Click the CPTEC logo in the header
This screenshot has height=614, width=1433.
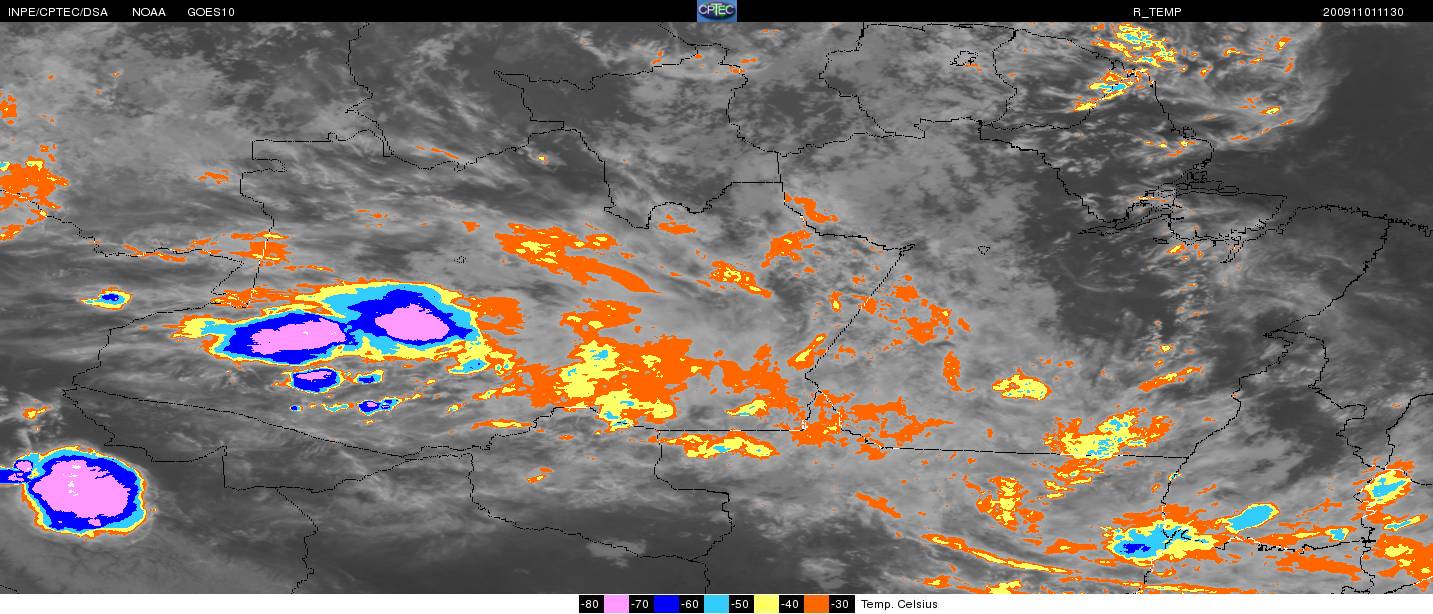point(716,11)
